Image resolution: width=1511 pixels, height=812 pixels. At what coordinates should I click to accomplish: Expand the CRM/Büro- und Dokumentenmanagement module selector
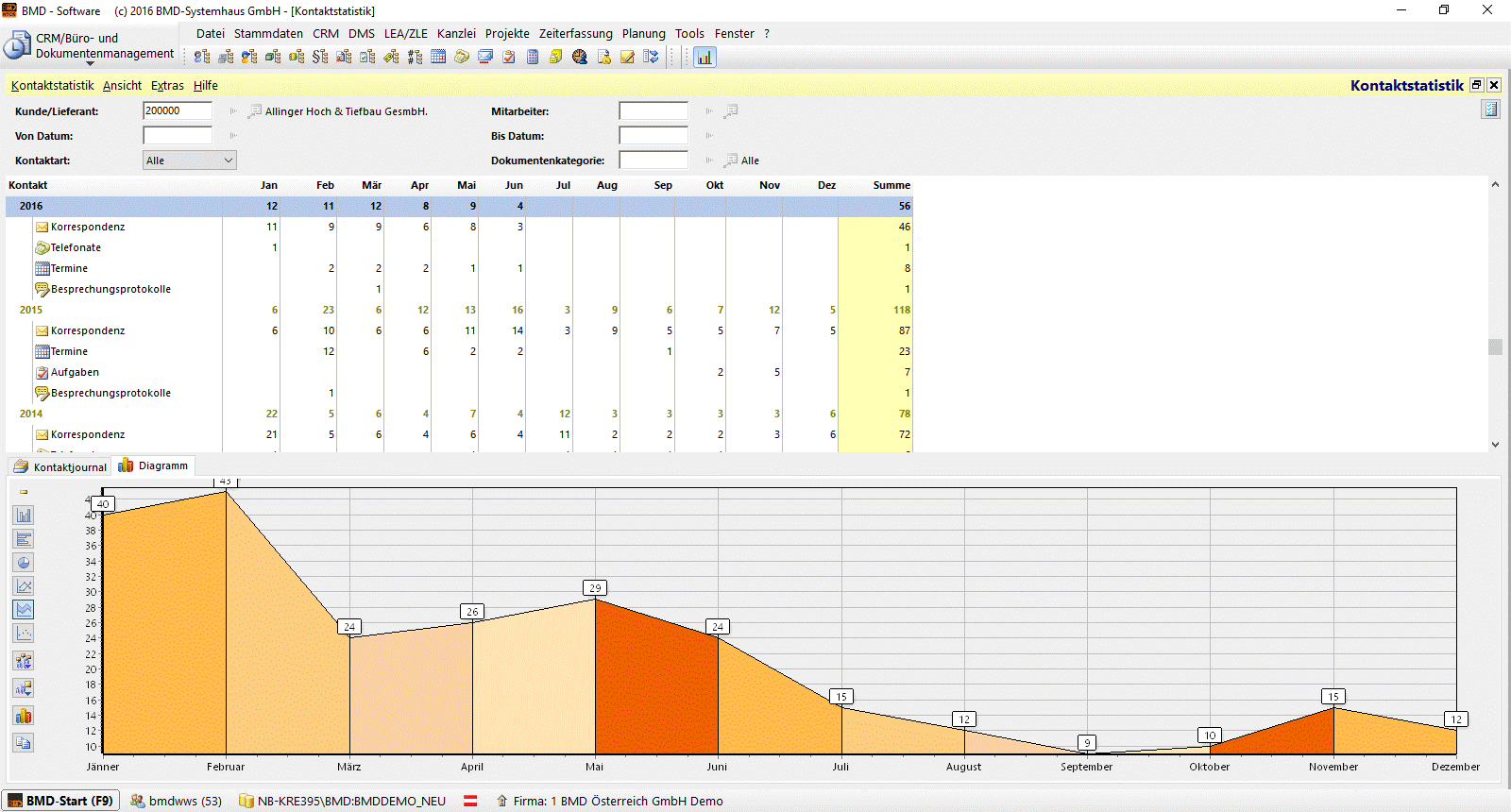point(91,63)
